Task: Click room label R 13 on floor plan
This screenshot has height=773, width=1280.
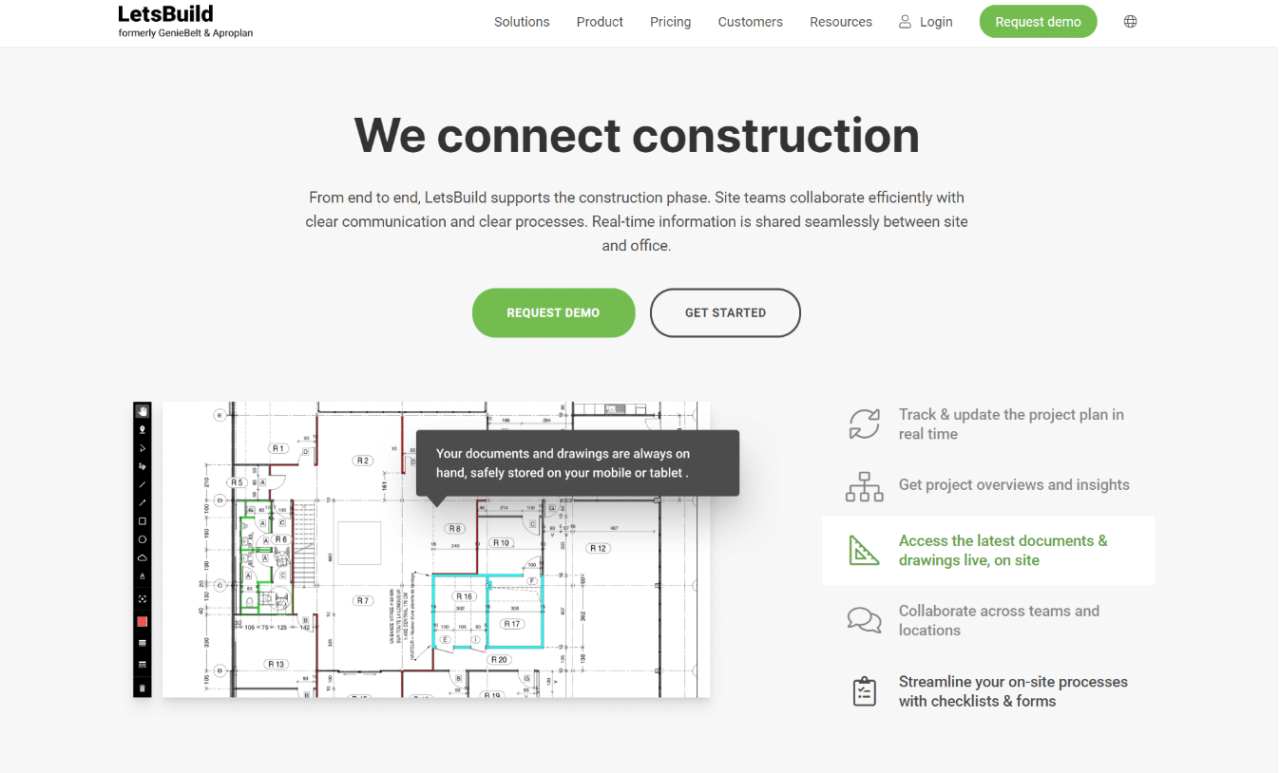Action: coord(276,664)
